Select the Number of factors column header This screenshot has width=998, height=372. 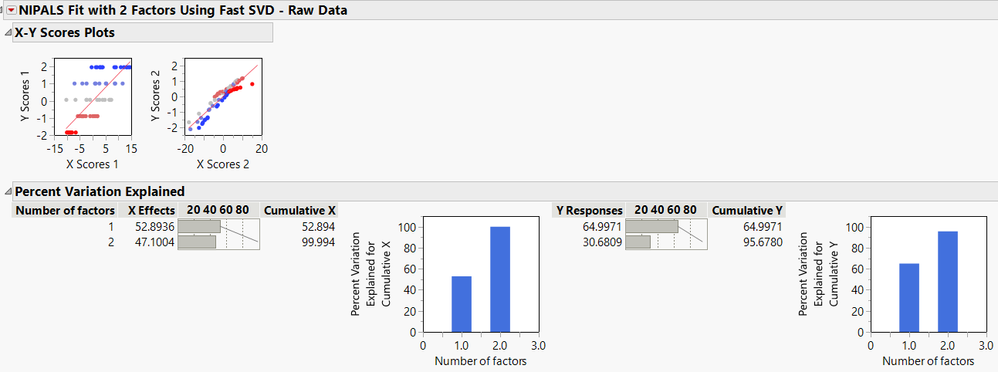tap(65, 210)
